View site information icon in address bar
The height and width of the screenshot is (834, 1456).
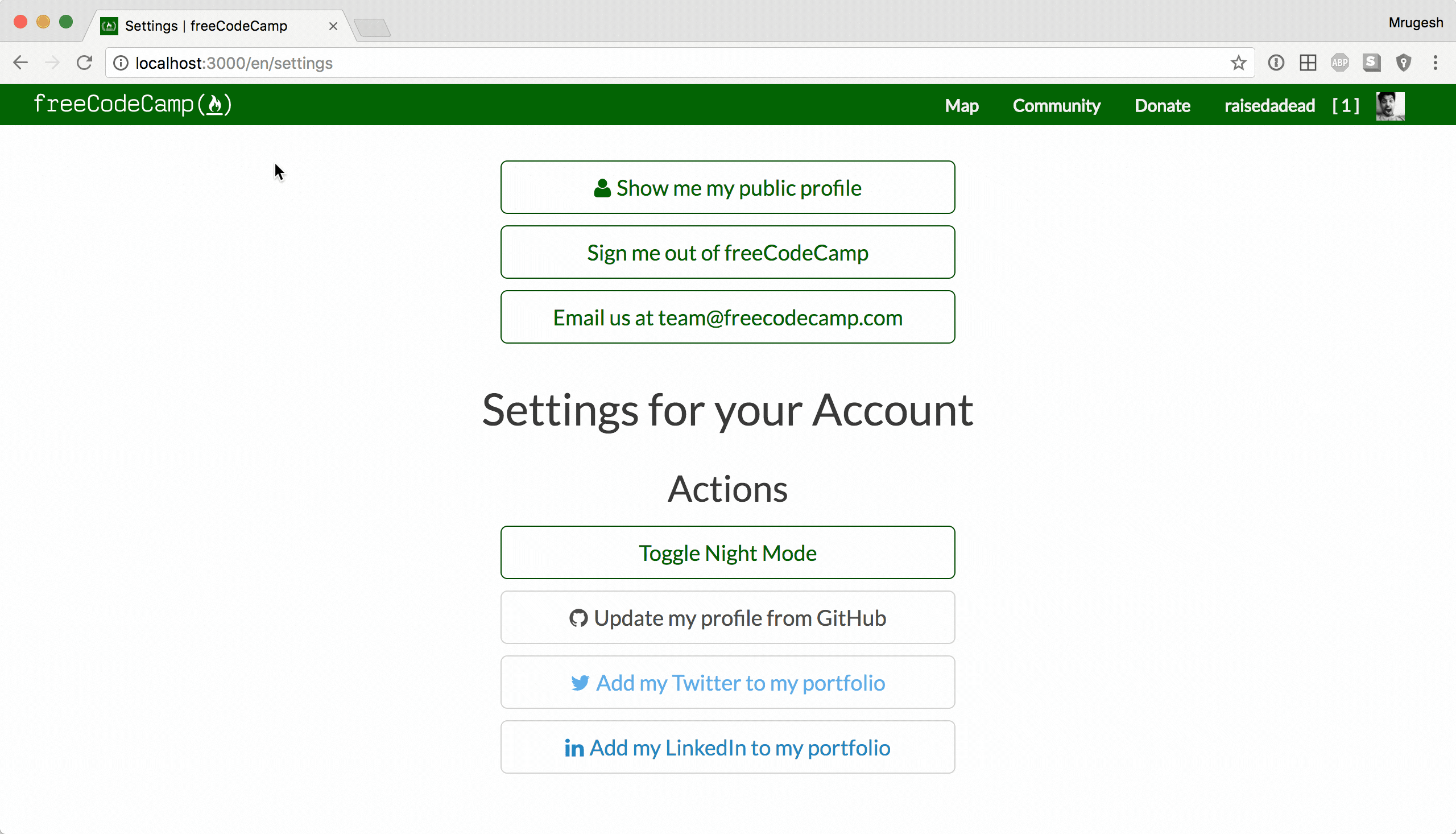(121, 63)
